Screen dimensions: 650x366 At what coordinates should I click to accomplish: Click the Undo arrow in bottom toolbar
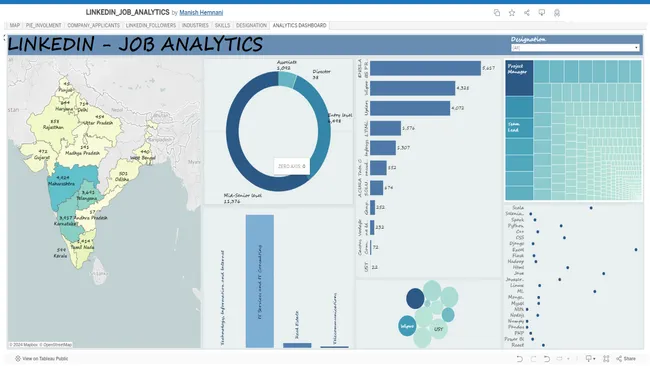click(519, 359)
